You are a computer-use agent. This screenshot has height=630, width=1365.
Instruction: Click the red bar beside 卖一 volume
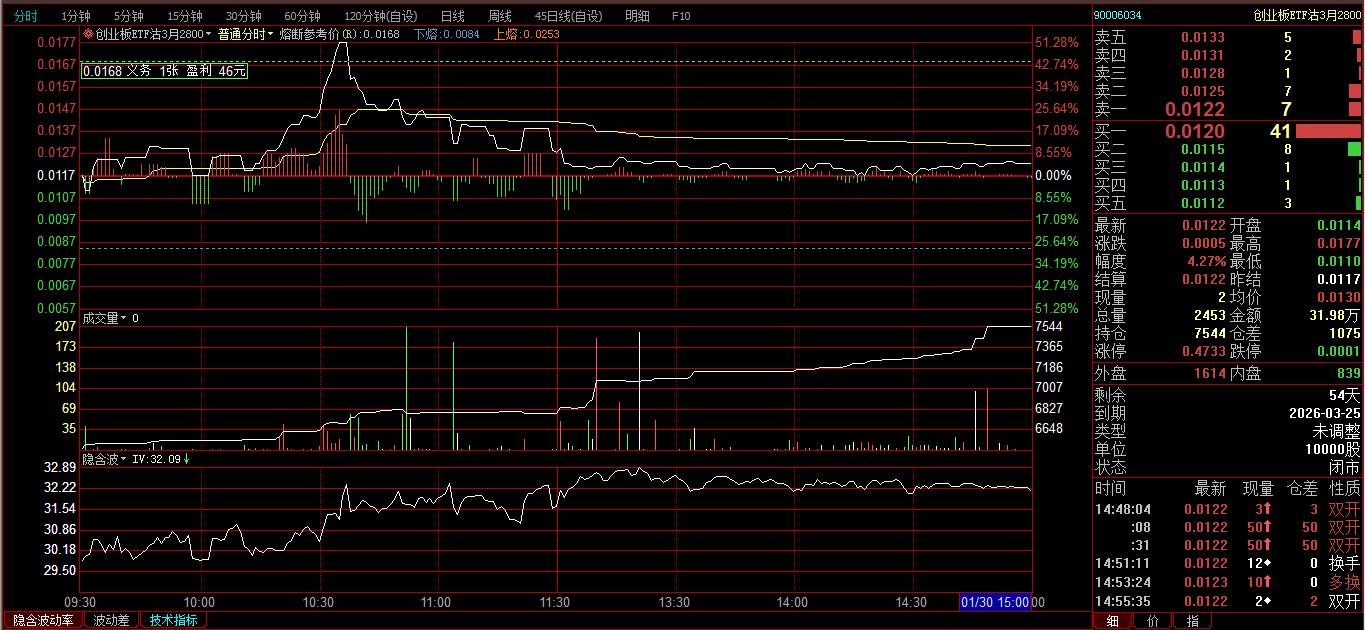[1353, 109]
